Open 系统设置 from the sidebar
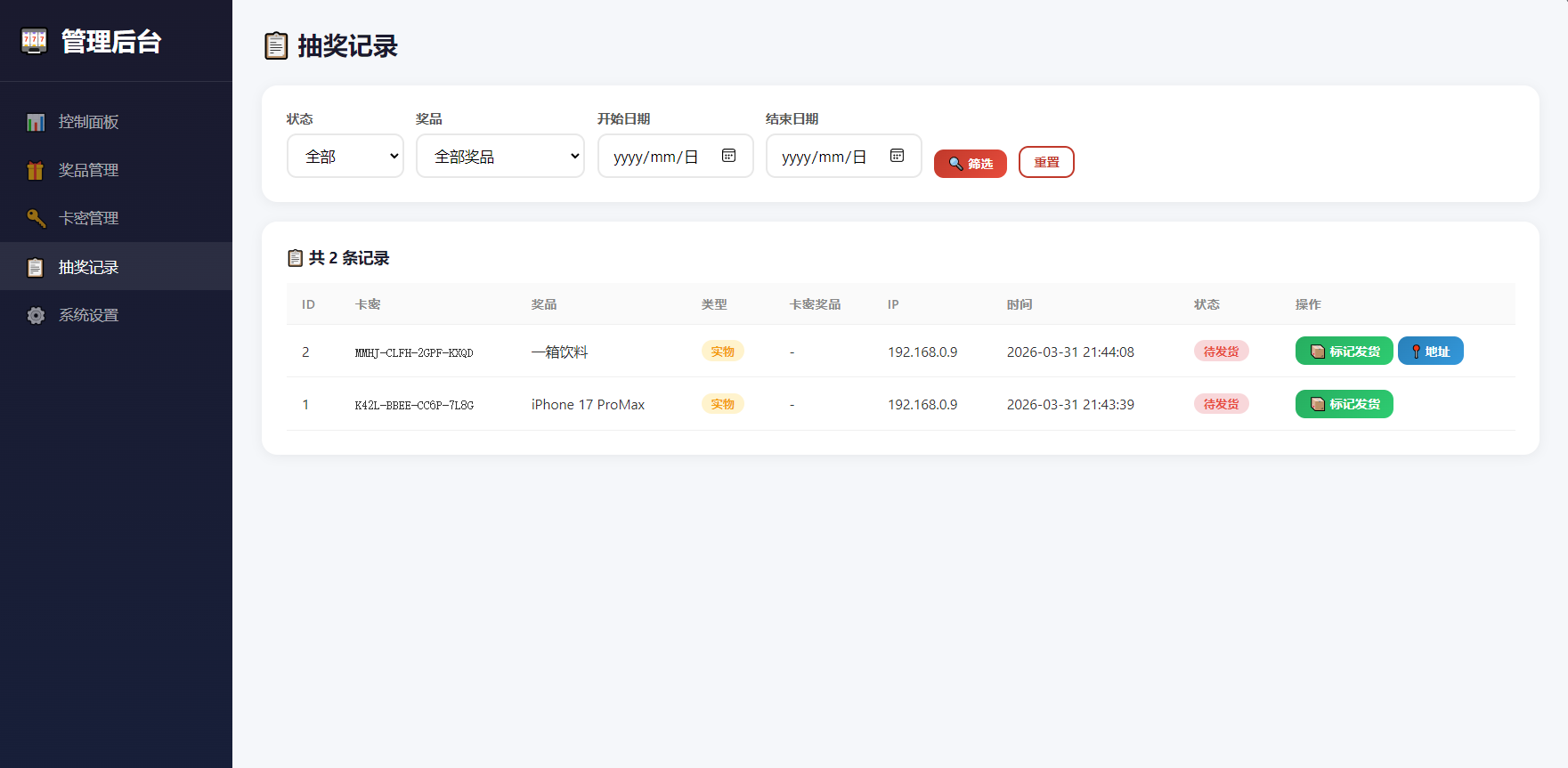1568x768 pixels. tap(88, 315)
